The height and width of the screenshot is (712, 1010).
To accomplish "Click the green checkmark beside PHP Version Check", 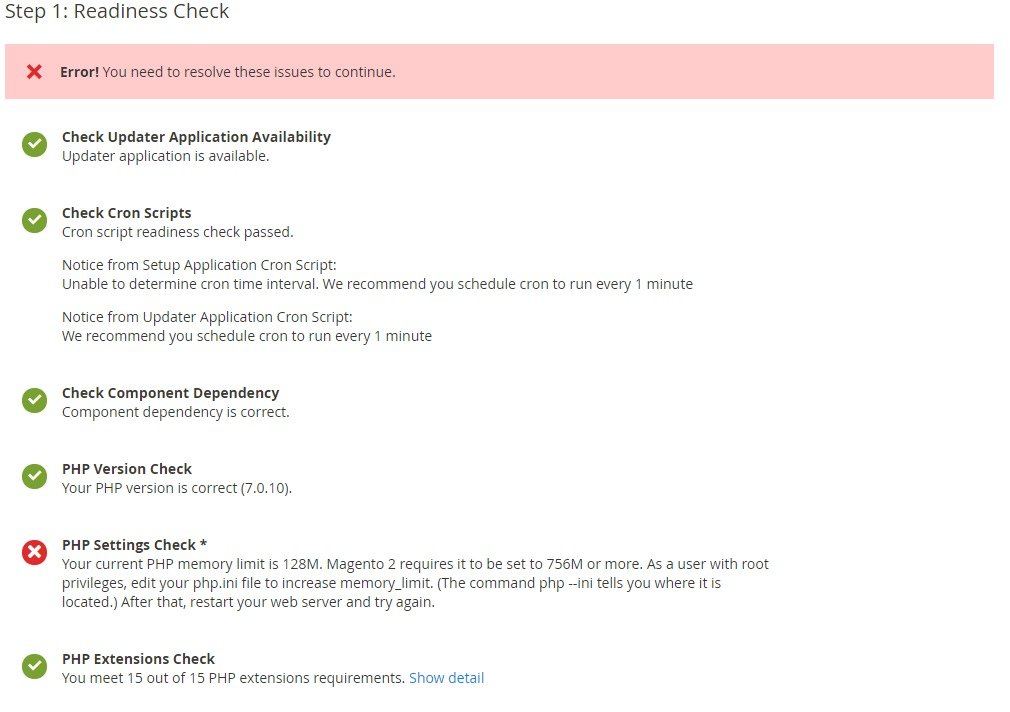I will coord(35,477).
